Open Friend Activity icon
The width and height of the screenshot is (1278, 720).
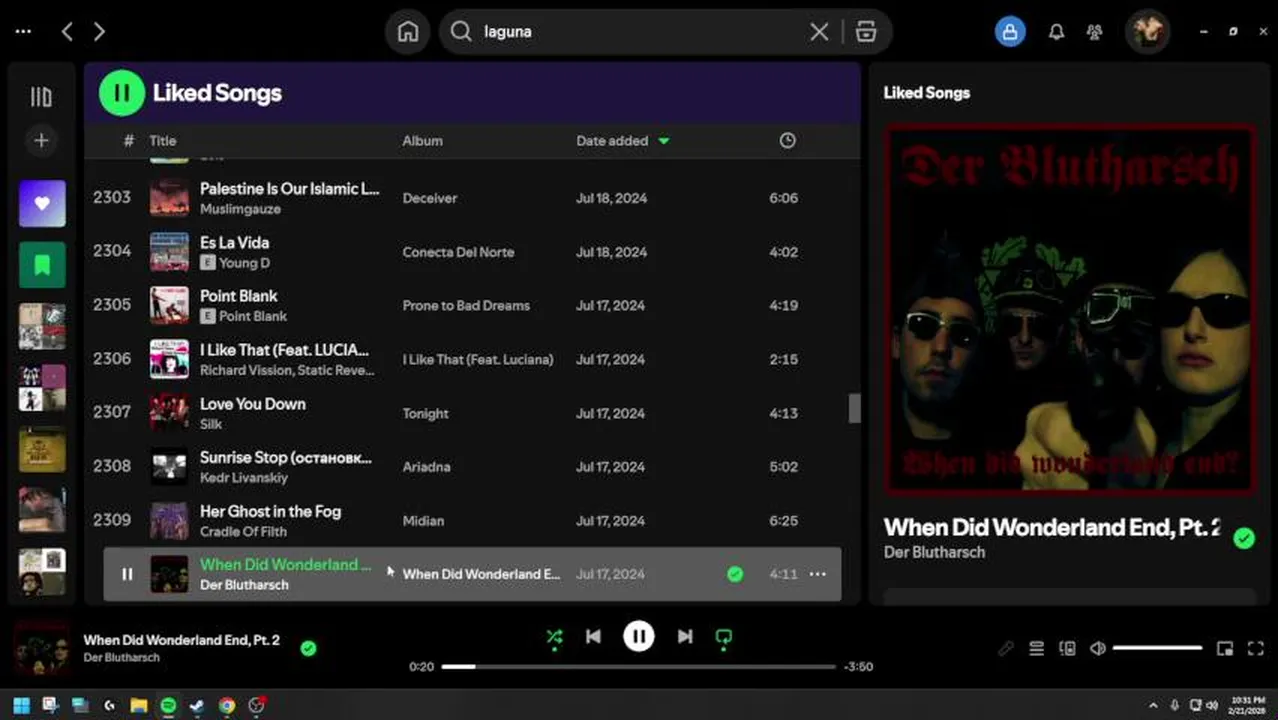(1094, 32)
